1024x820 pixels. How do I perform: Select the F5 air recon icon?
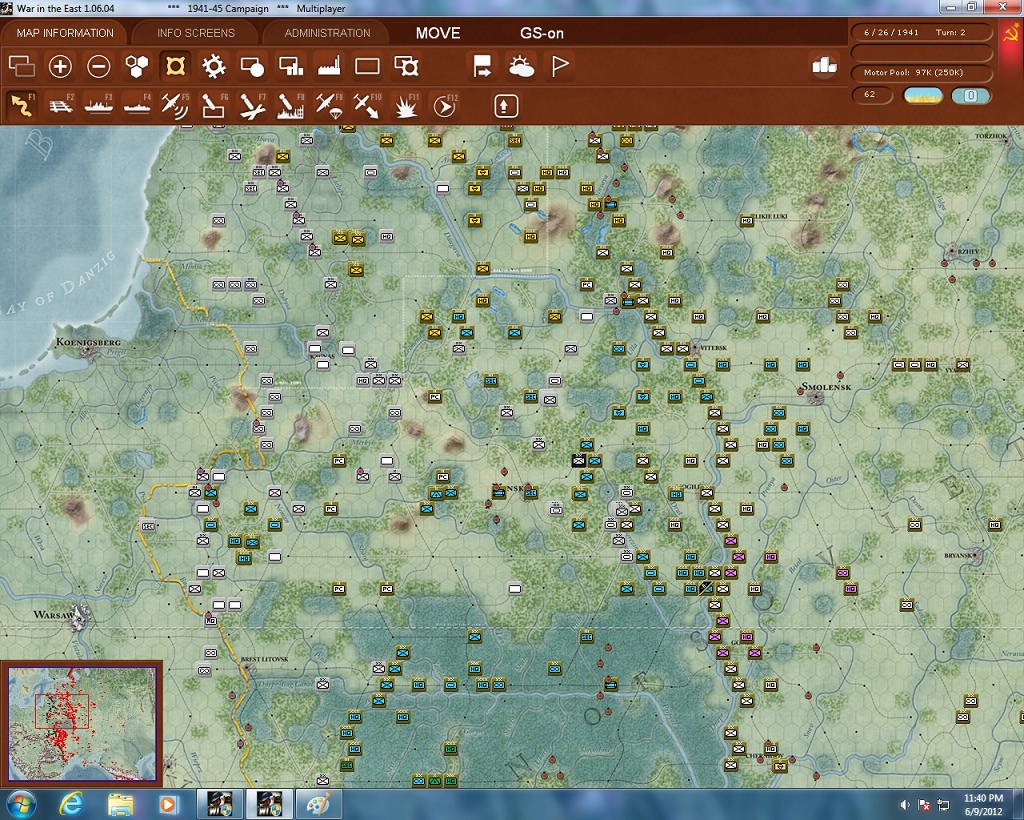[175, 106]
